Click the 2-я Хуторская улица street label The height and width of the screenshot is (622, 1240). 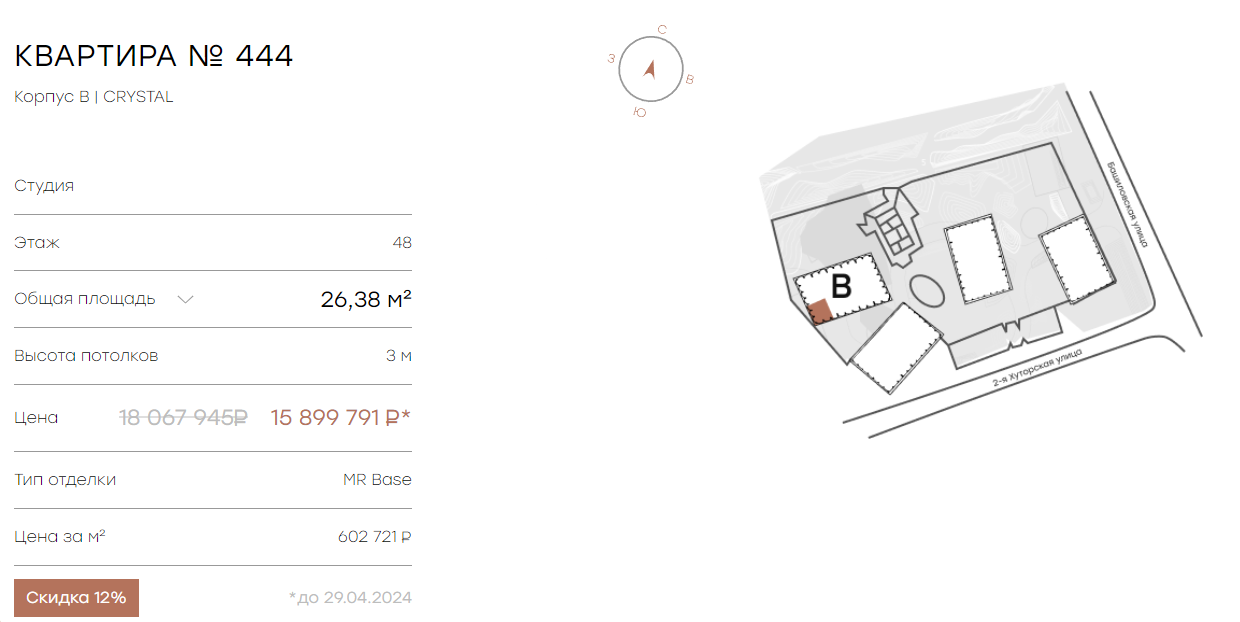[1037, 366]
